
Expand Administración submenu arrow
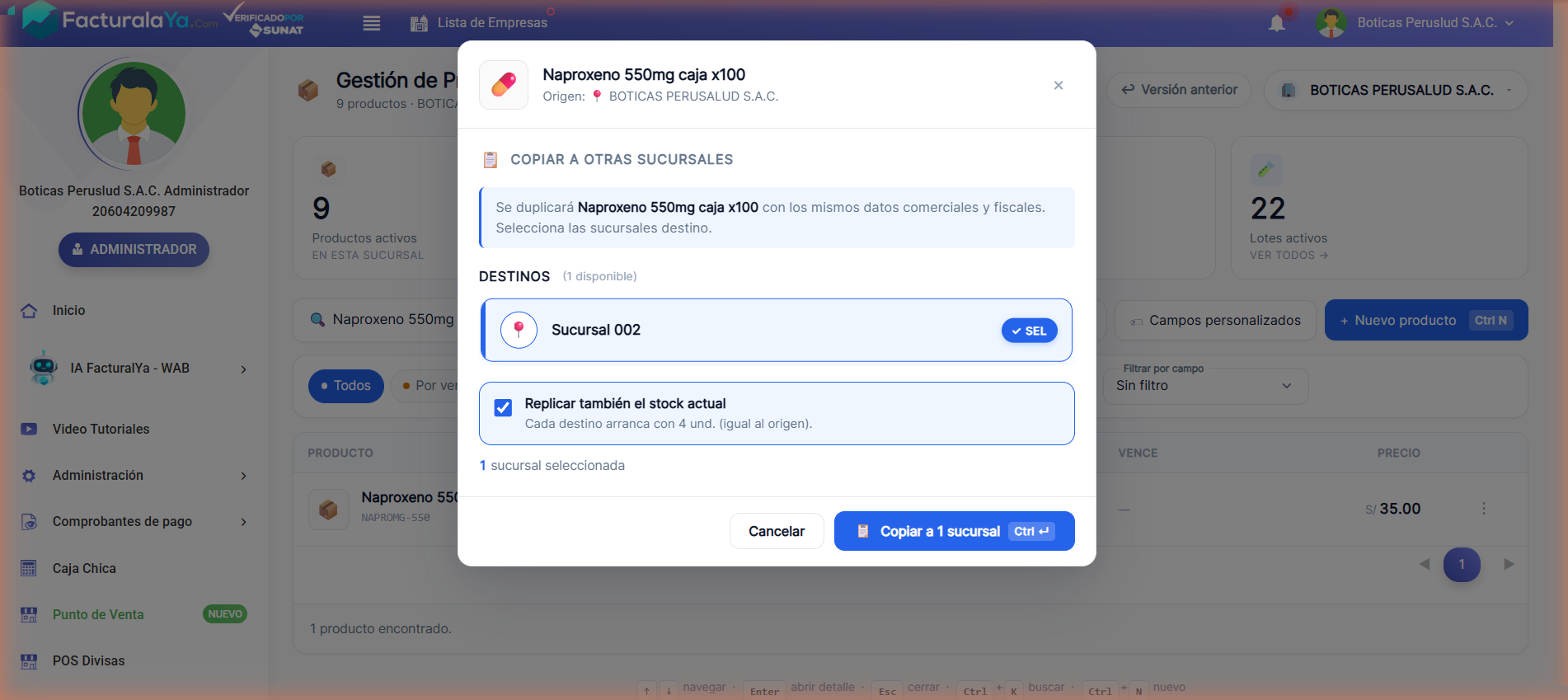pyautogui.click(x=243, y=476)
